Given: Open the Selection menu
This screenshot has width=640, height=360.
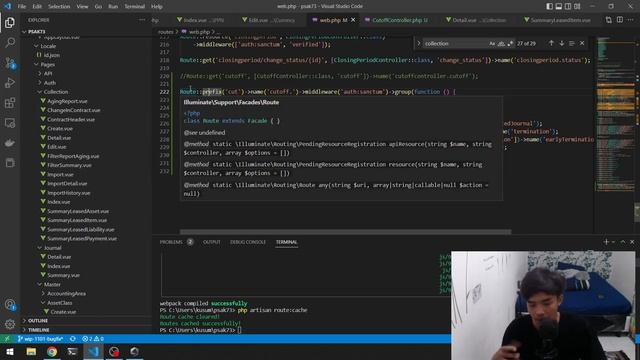Looking at the screenshot, I should pos(59,7).
